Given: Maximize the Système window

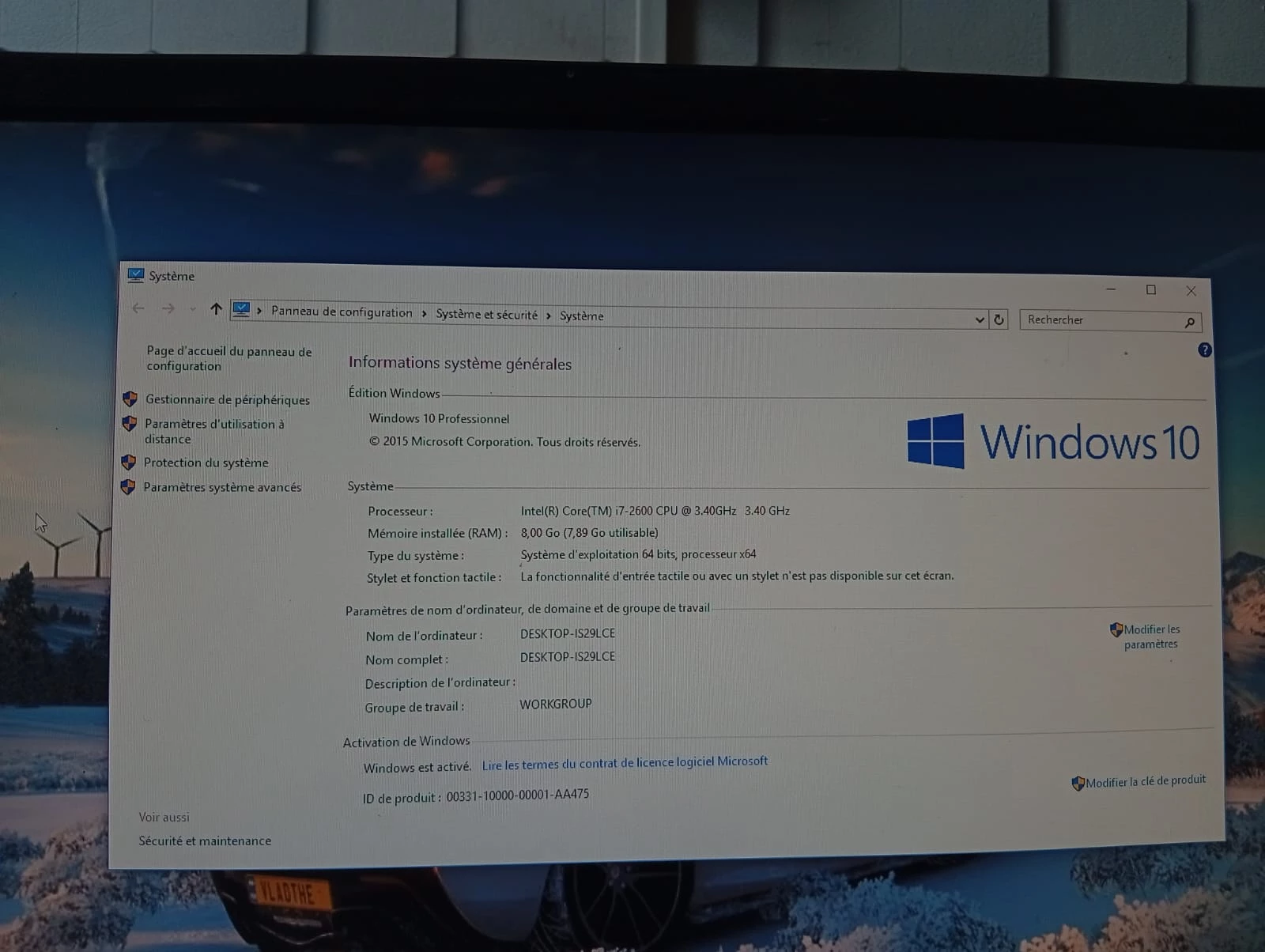Looking at the screenshot, I should 1151,290.
